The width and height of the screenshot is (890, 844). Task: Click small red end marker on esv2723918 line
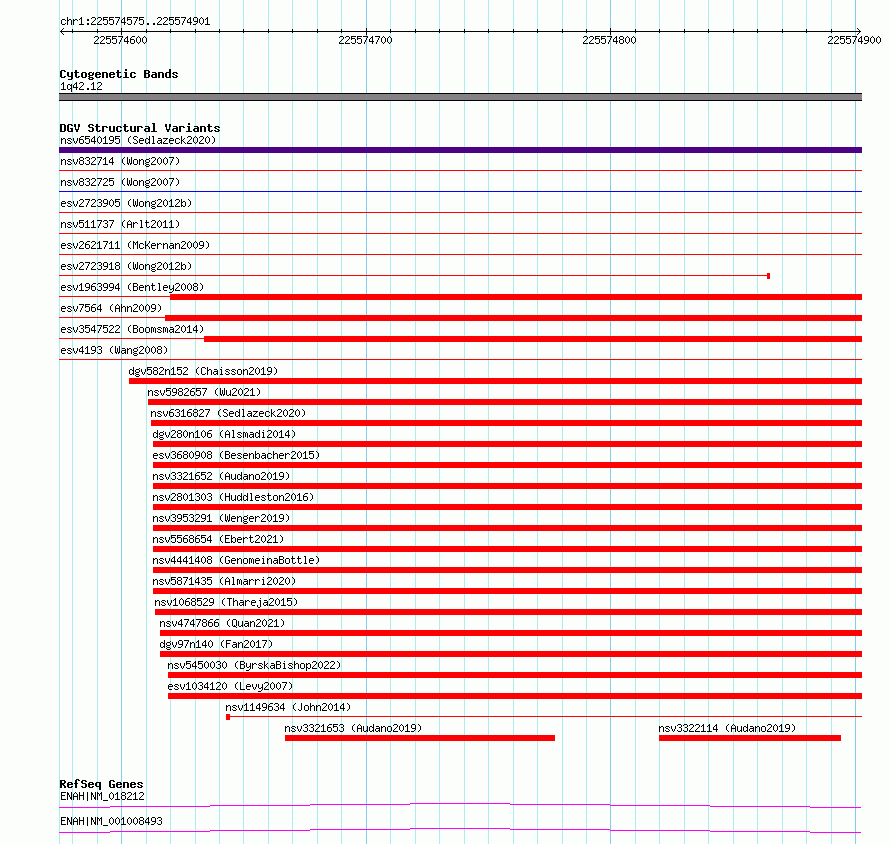[x=769, y=276]
